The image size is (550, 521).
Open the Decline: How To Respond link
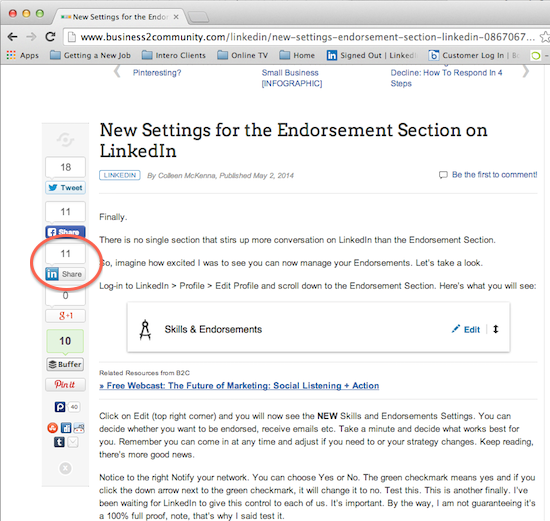446,78
